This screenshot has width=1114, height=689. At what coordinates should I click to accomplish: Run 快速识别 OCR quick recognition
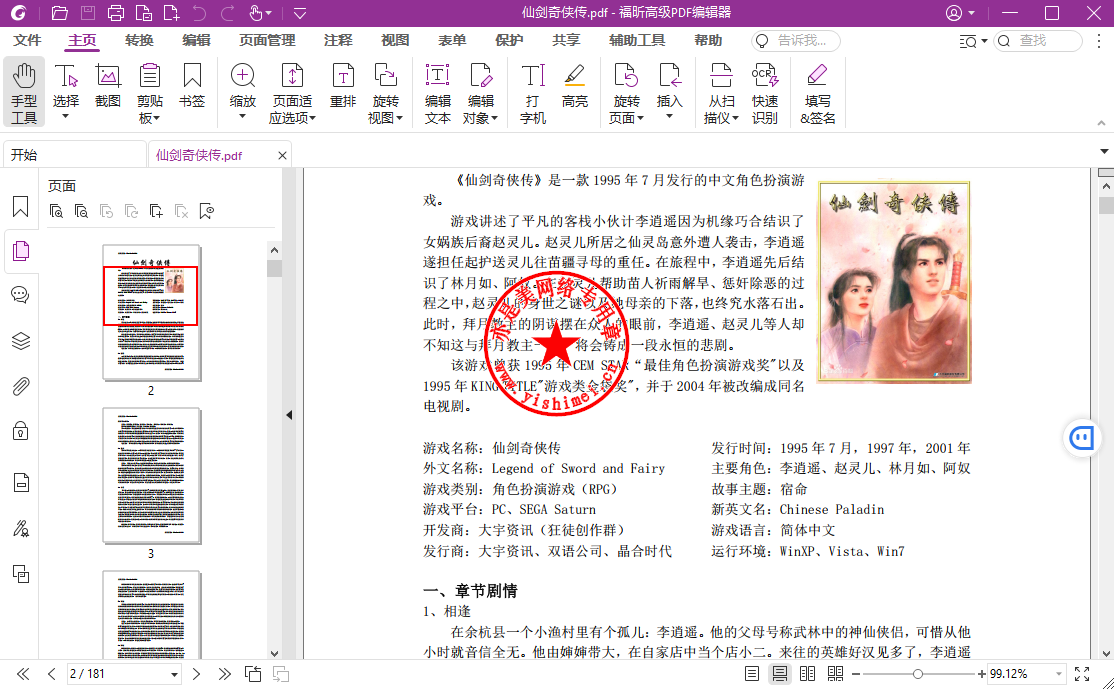click(764, 93)
